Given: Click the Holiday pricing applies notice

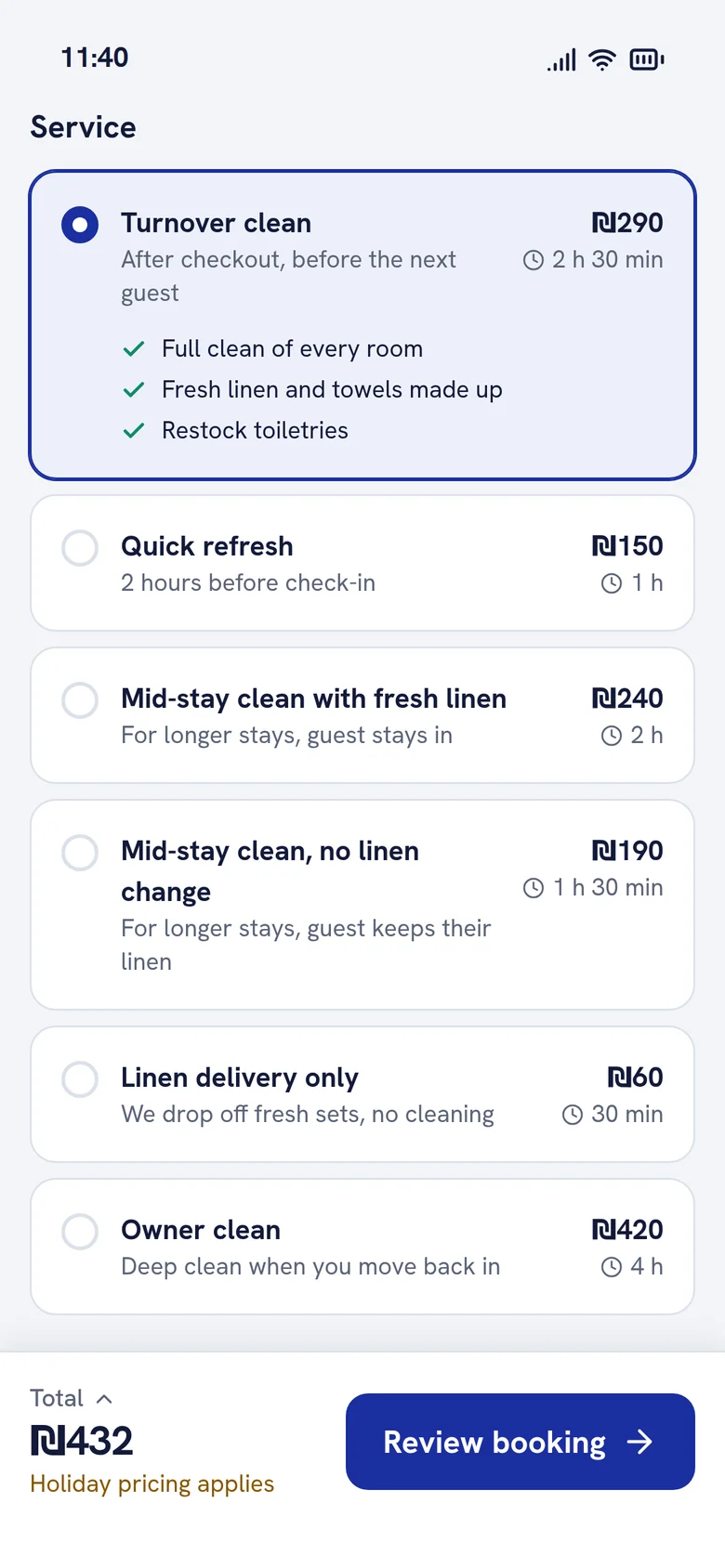Looking at the screenshot, I should coord(152,1483).
